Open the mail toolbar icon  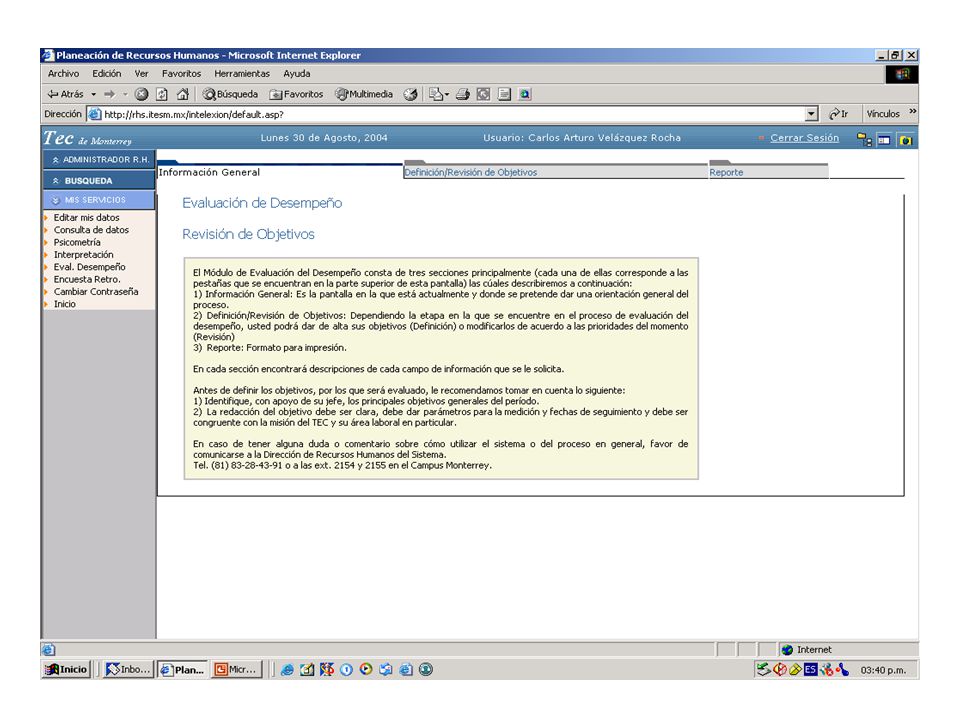click(x=438, y=94)
